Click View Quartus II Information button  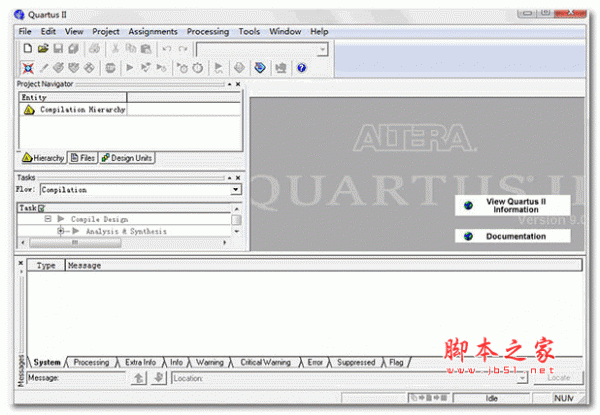coord(512,205)
